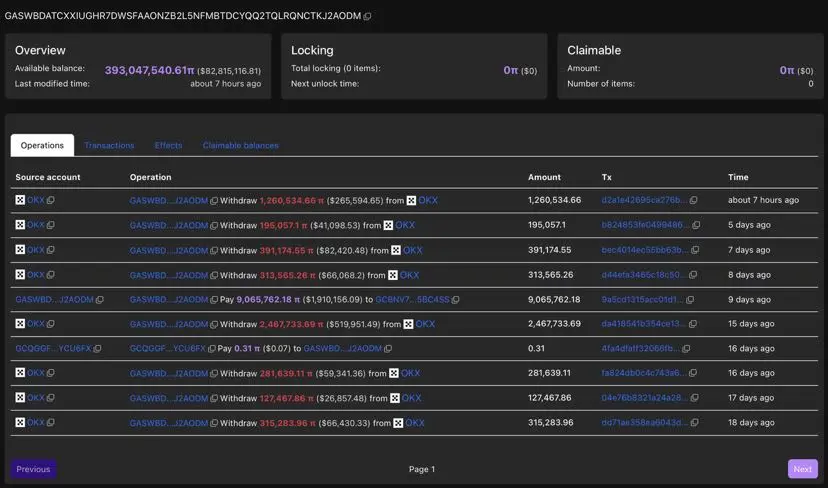The image size is (828, 488).
Task: Copy OKX source account in first row
Action: pos(51,201)
